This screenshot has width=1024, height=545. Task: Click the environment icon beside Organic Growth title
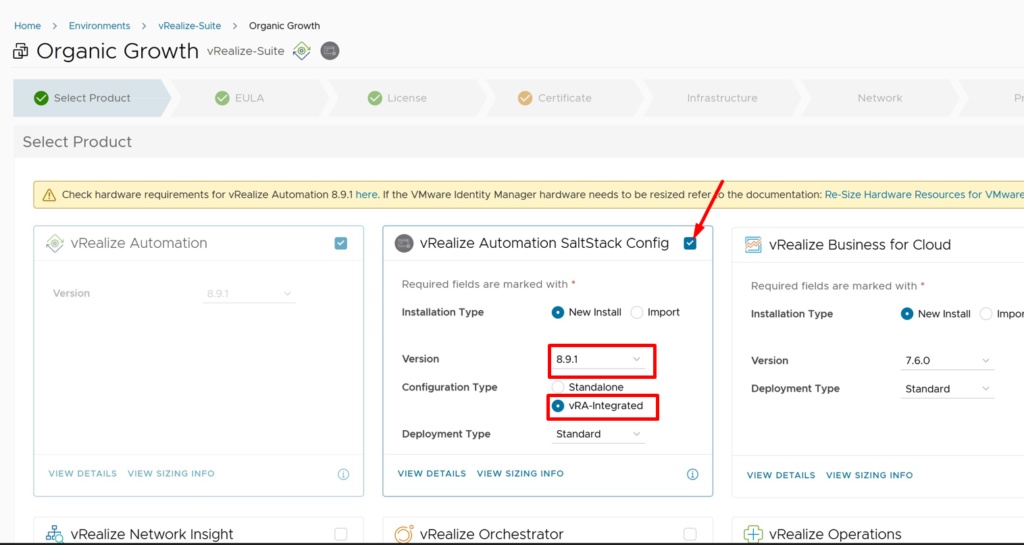(20, 51)
